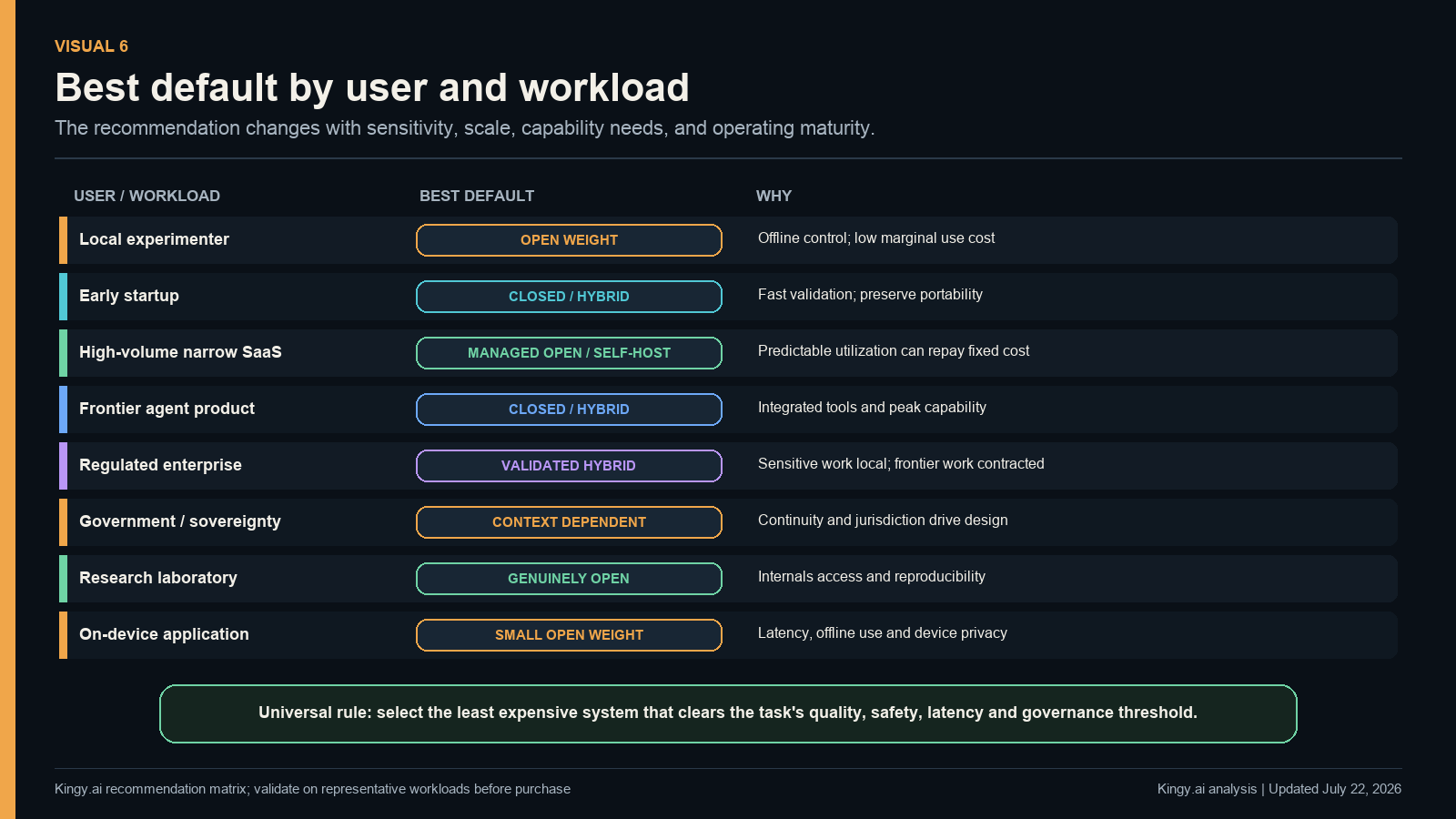This screenshot has width=1456, height=819.
Task: Click the OPEN WEIGHT pill in Local experimenter row
Action: click(569, 240)
